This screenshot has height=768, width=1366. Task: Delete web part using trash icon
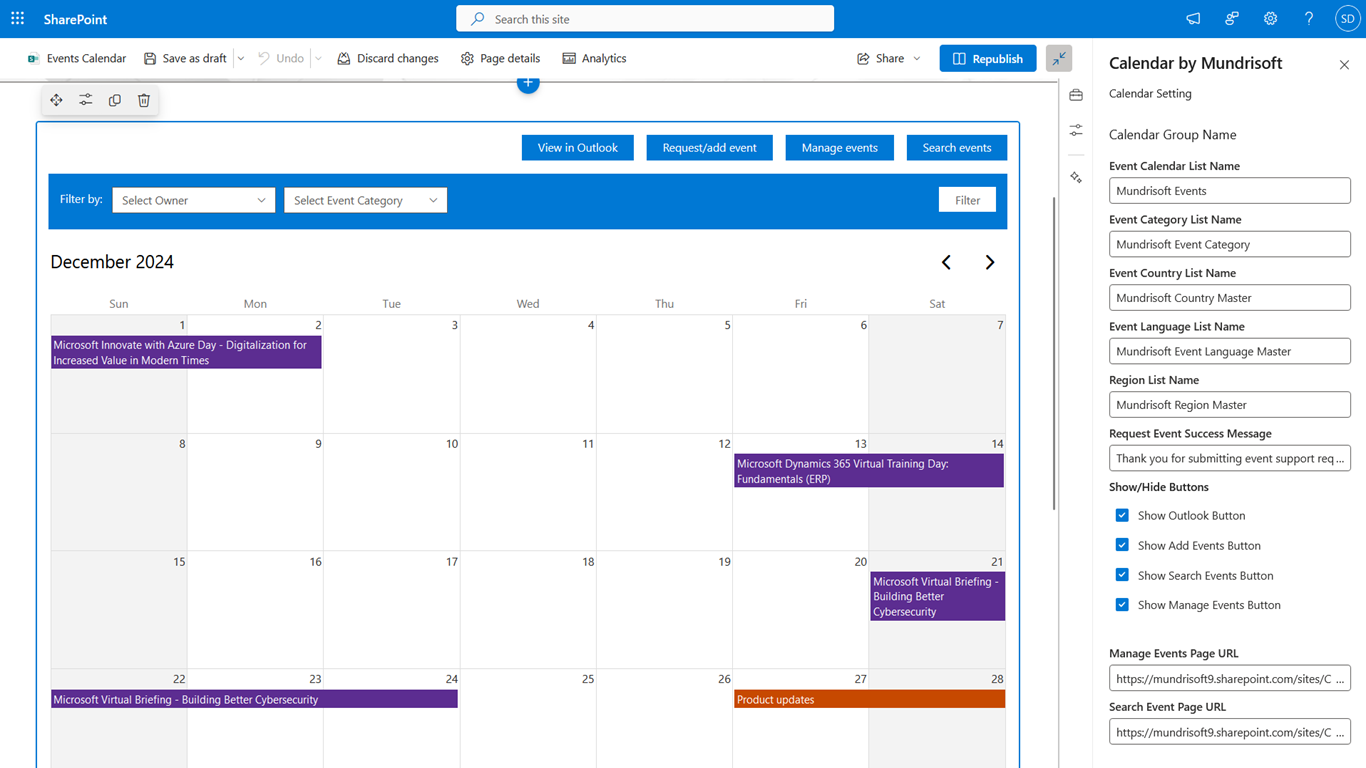144,100
